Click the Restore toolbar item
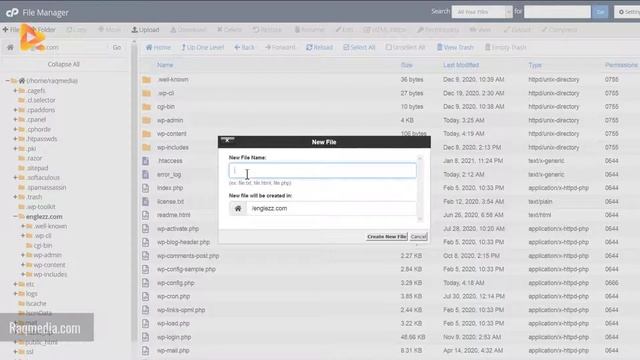 click(267, 30)
